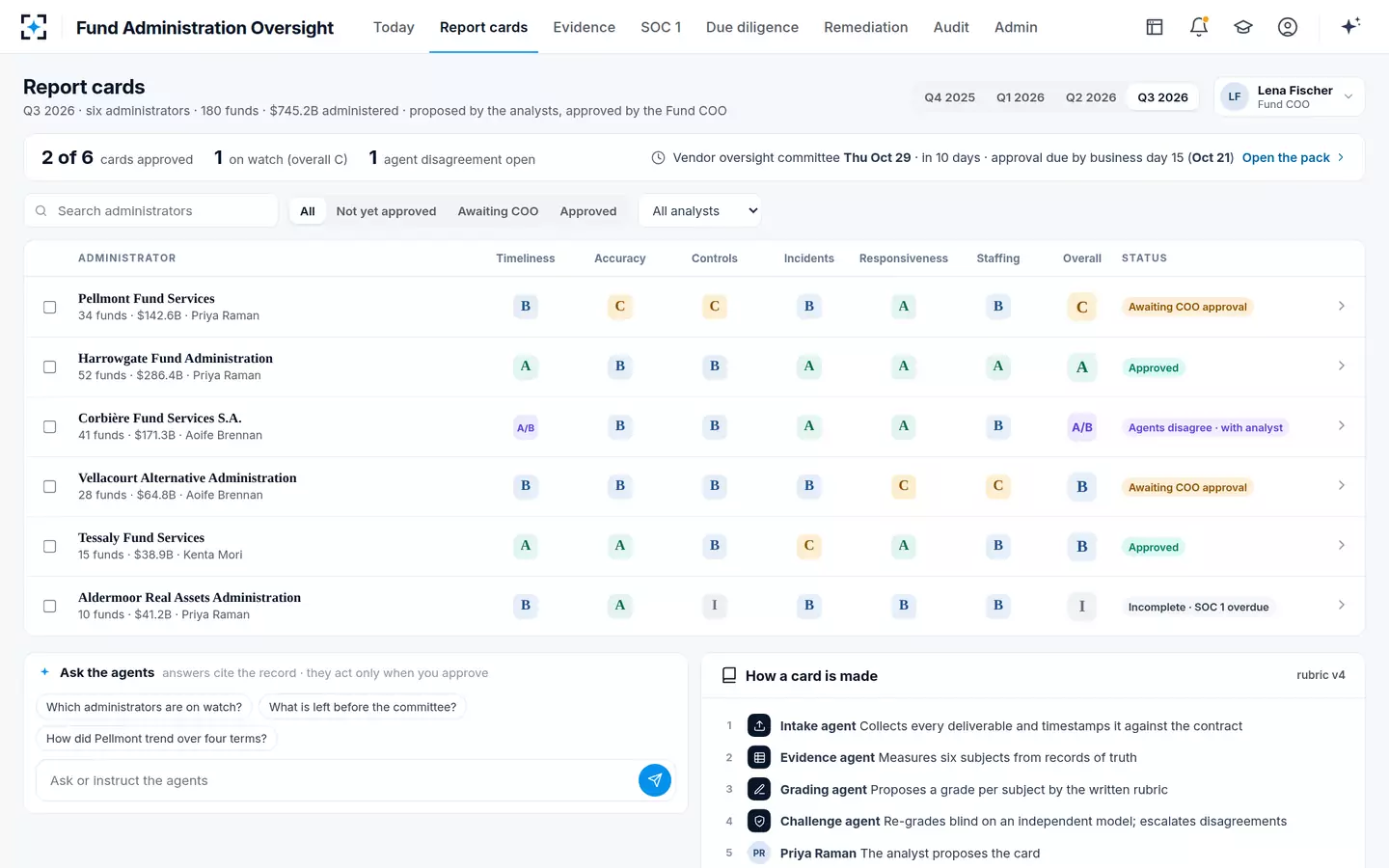The width and height of the screenshot is (1389, 868).
Task: Click the book icon beside How a card is made
Action: [729, 676]
